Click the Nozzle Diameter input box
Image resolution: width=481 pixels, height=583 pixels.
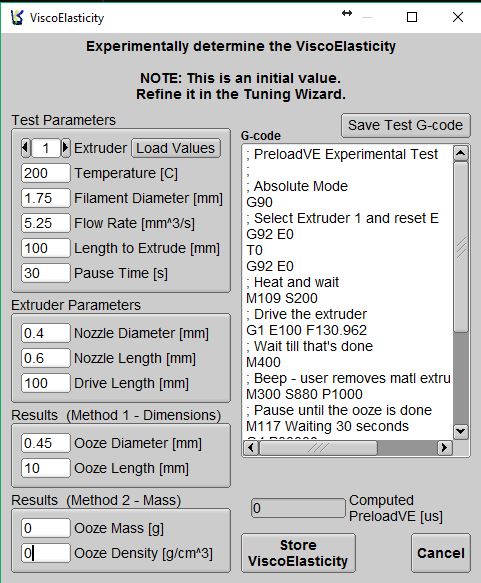tap(46, 333)
